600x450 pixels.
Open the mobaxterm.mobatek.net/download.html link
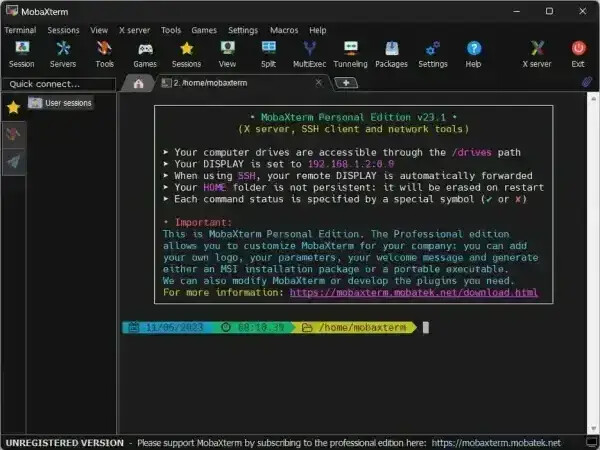pos(414,293)
